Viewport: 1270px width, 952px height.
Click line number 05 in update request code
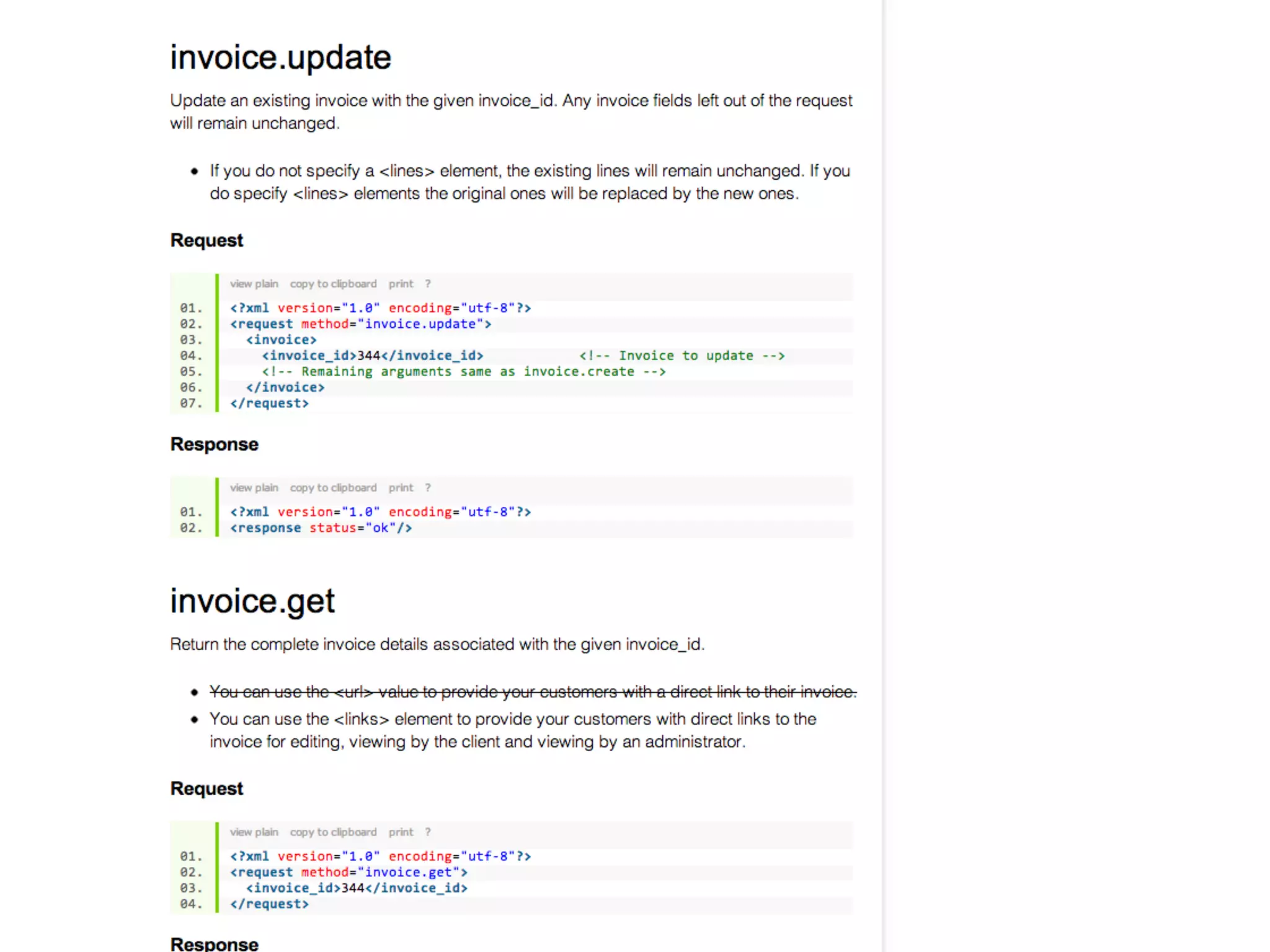pyautogui.click(x=191, y=371)
